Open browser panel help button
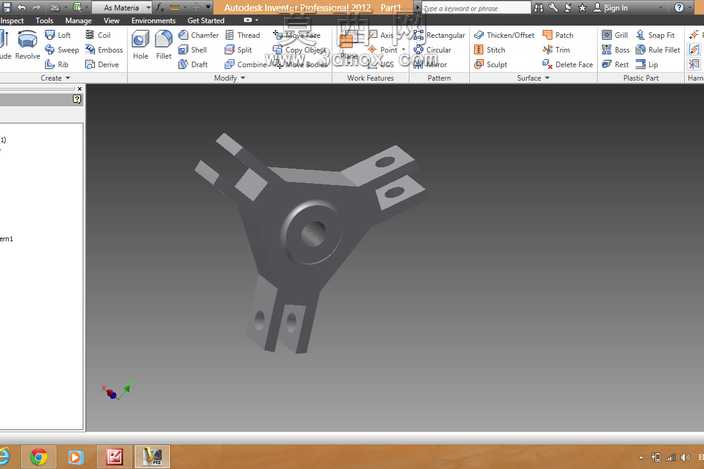Screen dimensions: 704x469 [x=77, y=99]
